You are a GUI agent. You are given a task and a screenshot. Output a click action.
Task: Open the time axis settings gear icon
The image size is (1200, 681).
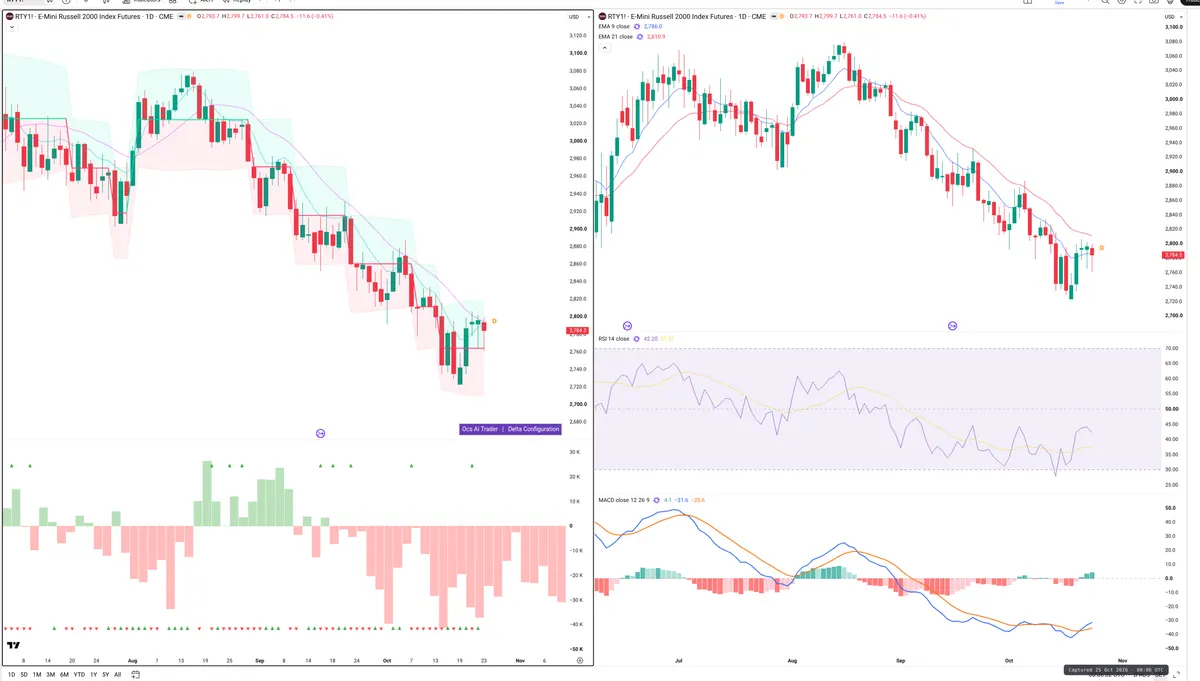[x=580, y=661]
